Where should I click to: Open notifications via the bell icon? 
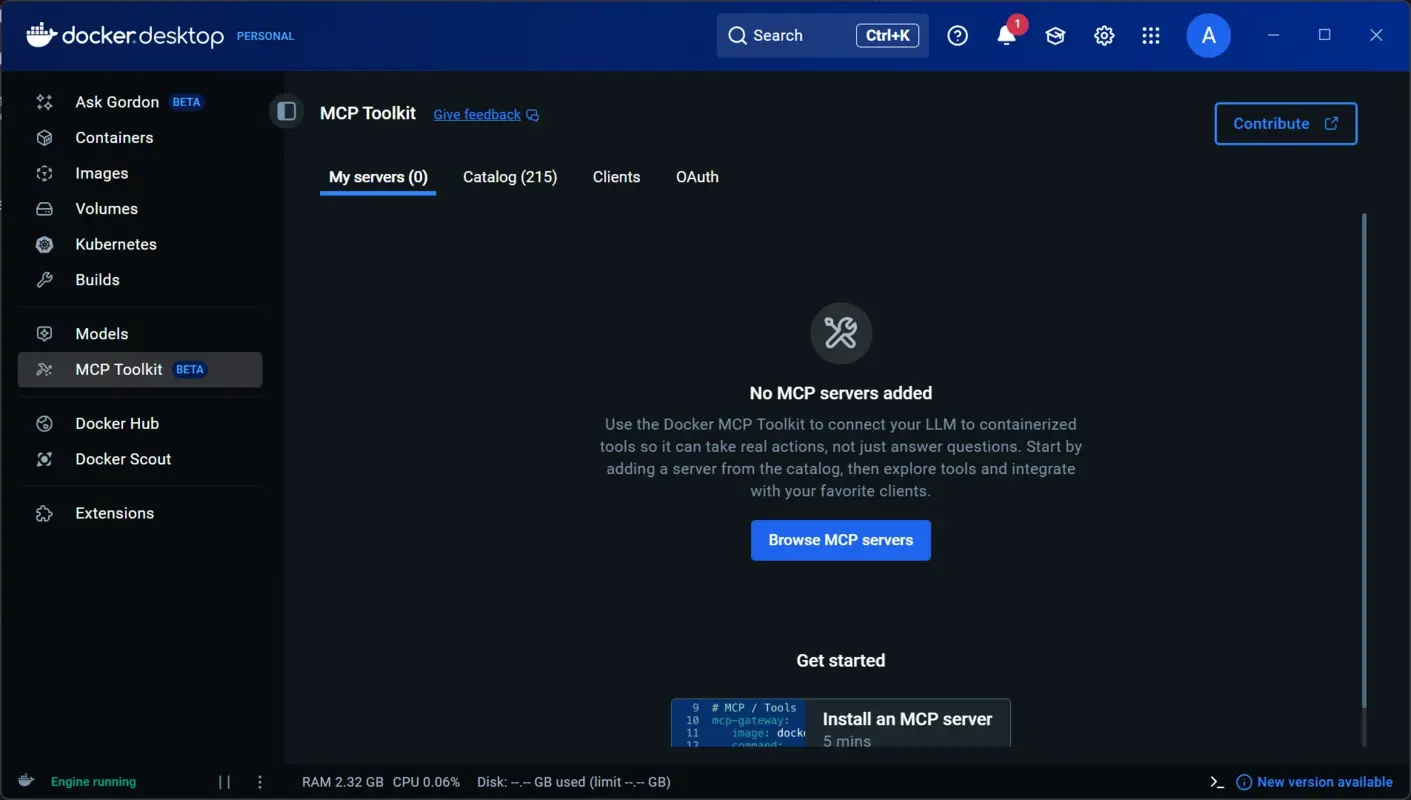coord(1006,35)
